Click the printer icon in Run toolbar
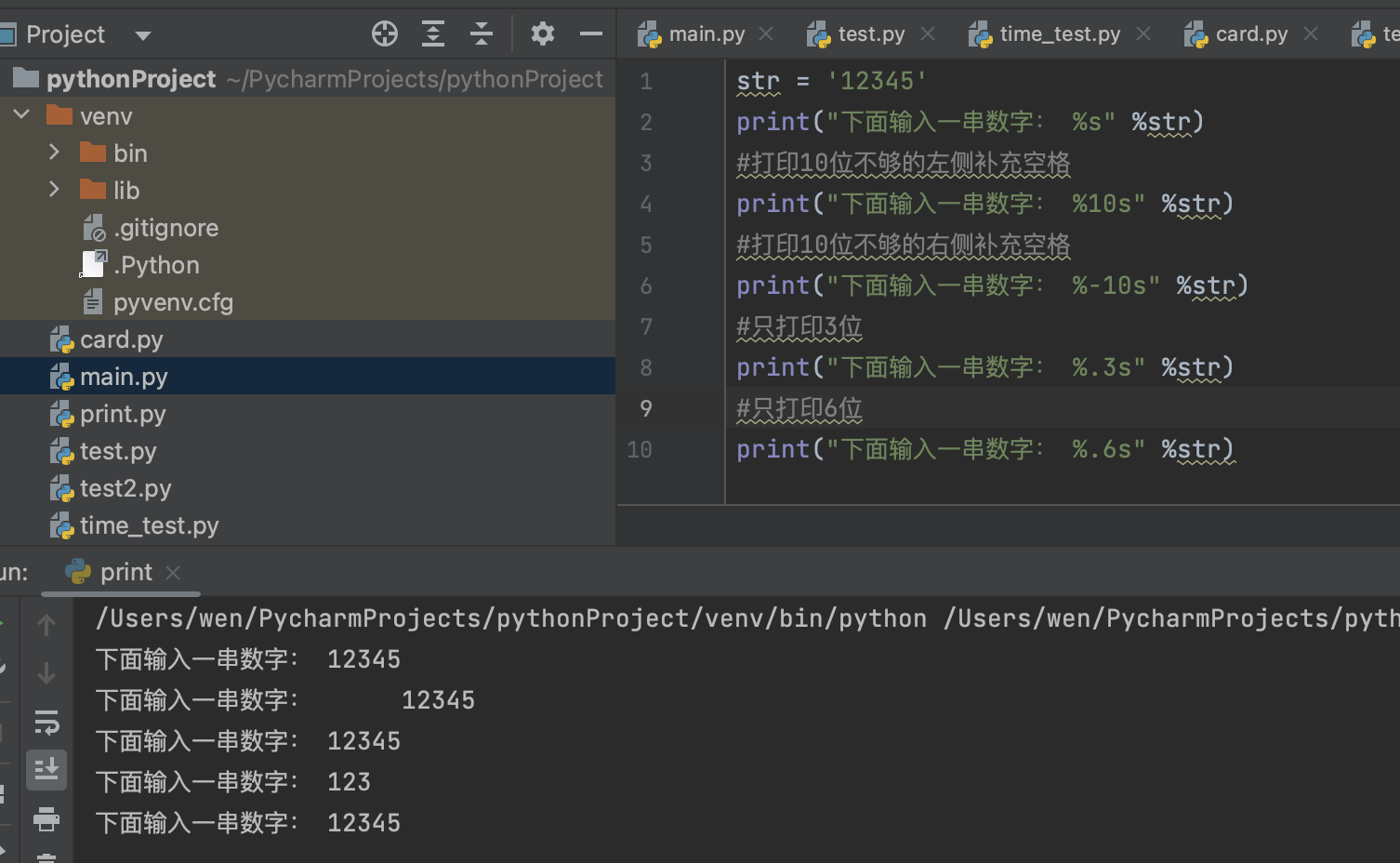 pyautogui.click(x=46, y=819)
